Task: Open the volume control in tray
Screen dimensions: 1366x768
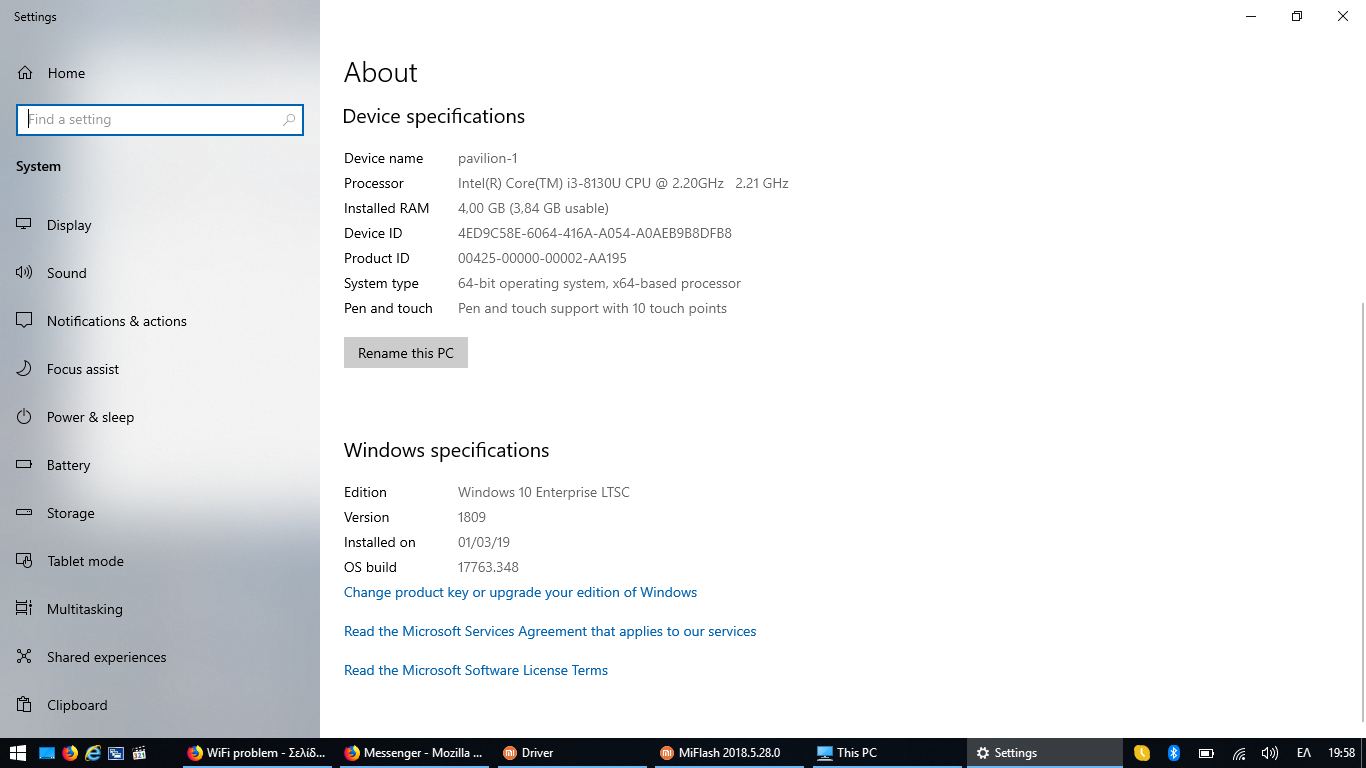Action: (1270, 753)
